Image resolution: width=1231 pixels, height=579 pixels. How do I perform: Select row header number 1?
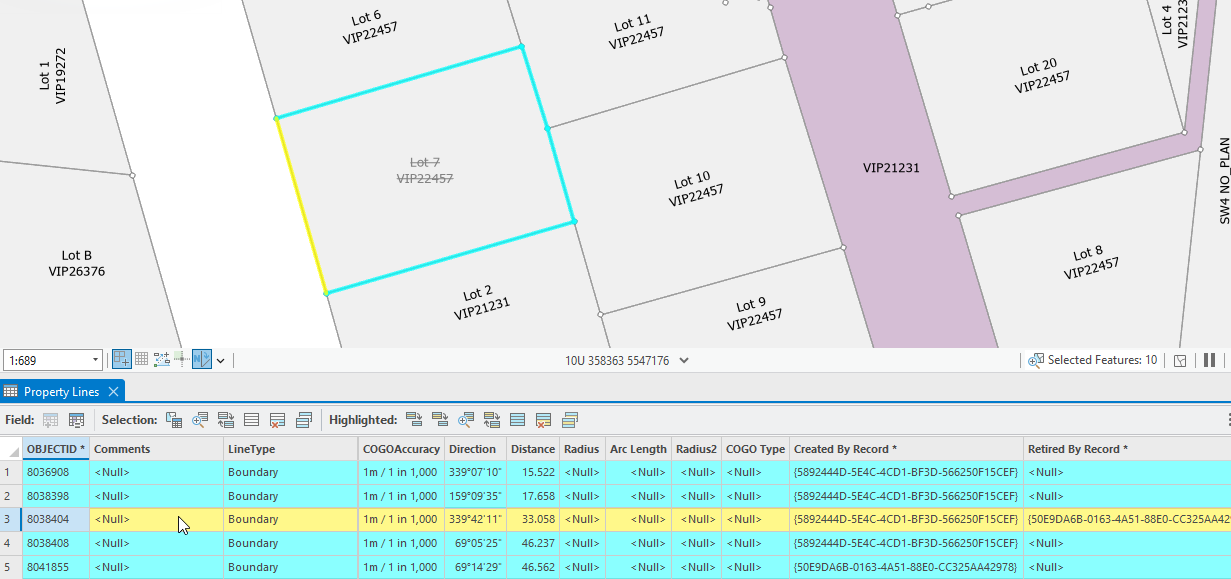10,471
